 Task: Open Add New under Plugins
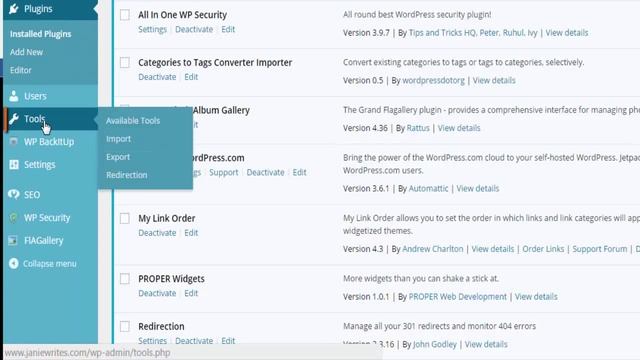[26, 52]
